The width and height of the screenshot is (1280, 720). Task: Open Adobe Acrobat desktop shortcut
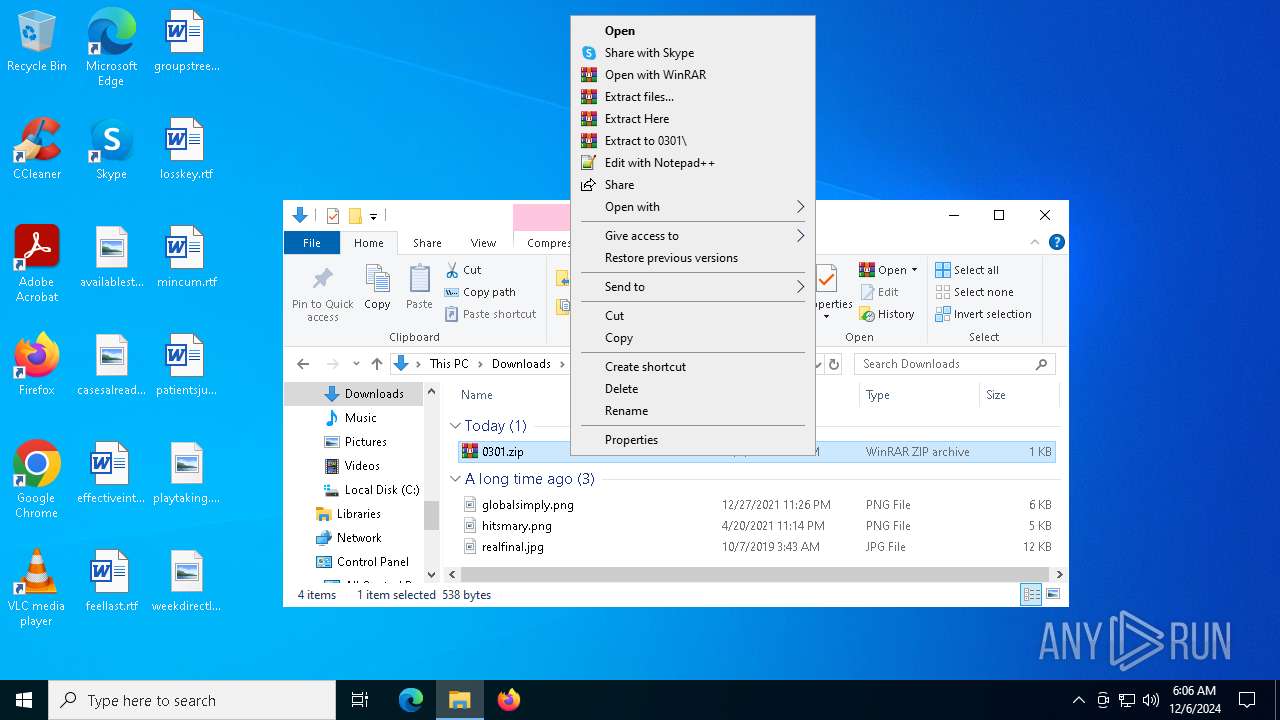coord(37,264)
